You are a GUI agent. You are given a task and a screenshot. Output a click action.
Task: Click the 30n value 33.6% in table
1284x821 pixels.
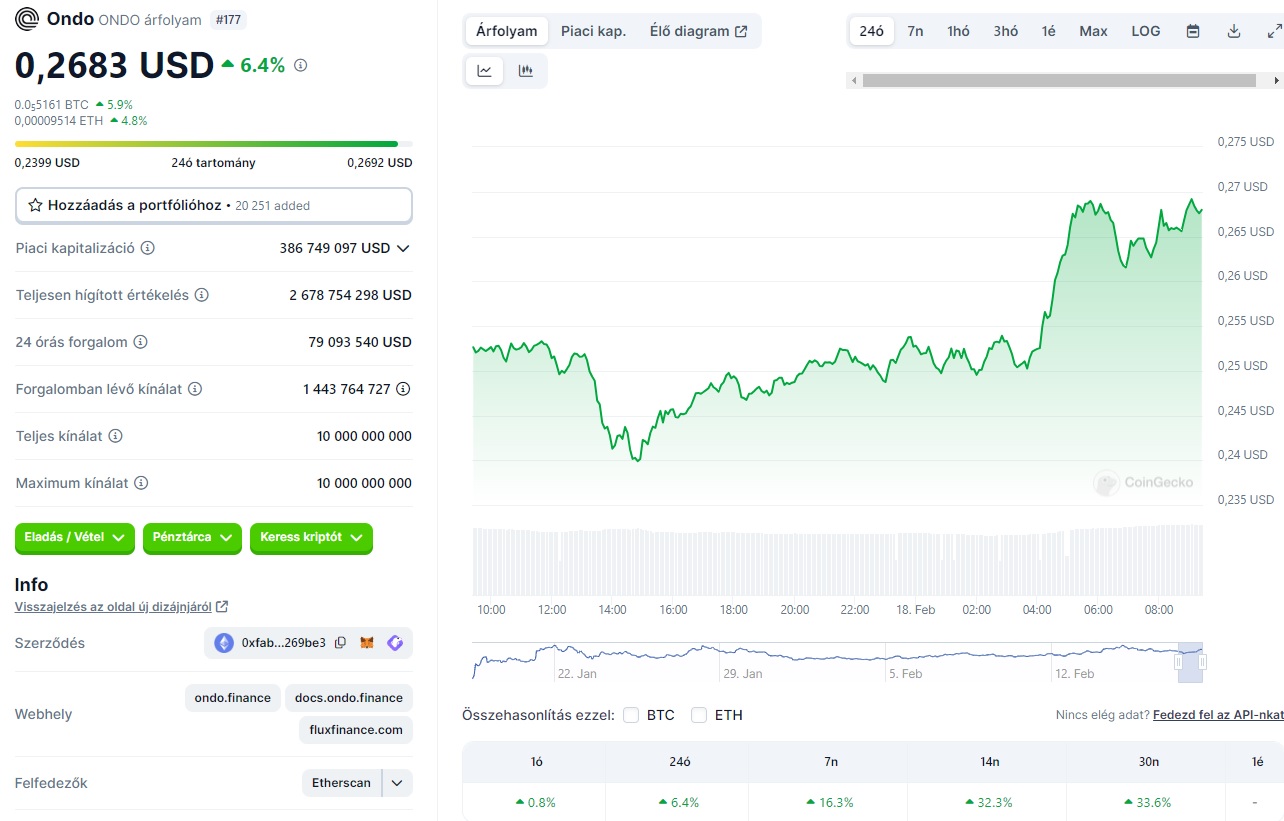[x=1148, y=802]
